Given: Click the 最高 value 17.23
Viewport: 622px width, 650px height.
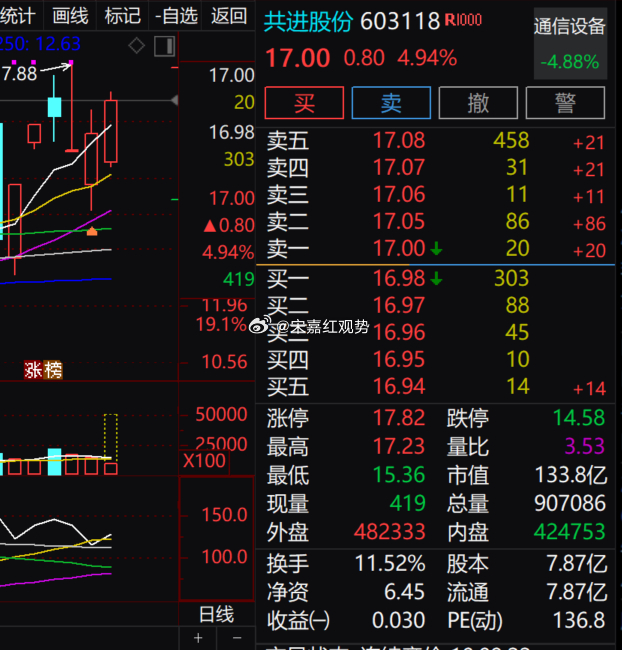Looking at the screenshot, I should point(399,446).
